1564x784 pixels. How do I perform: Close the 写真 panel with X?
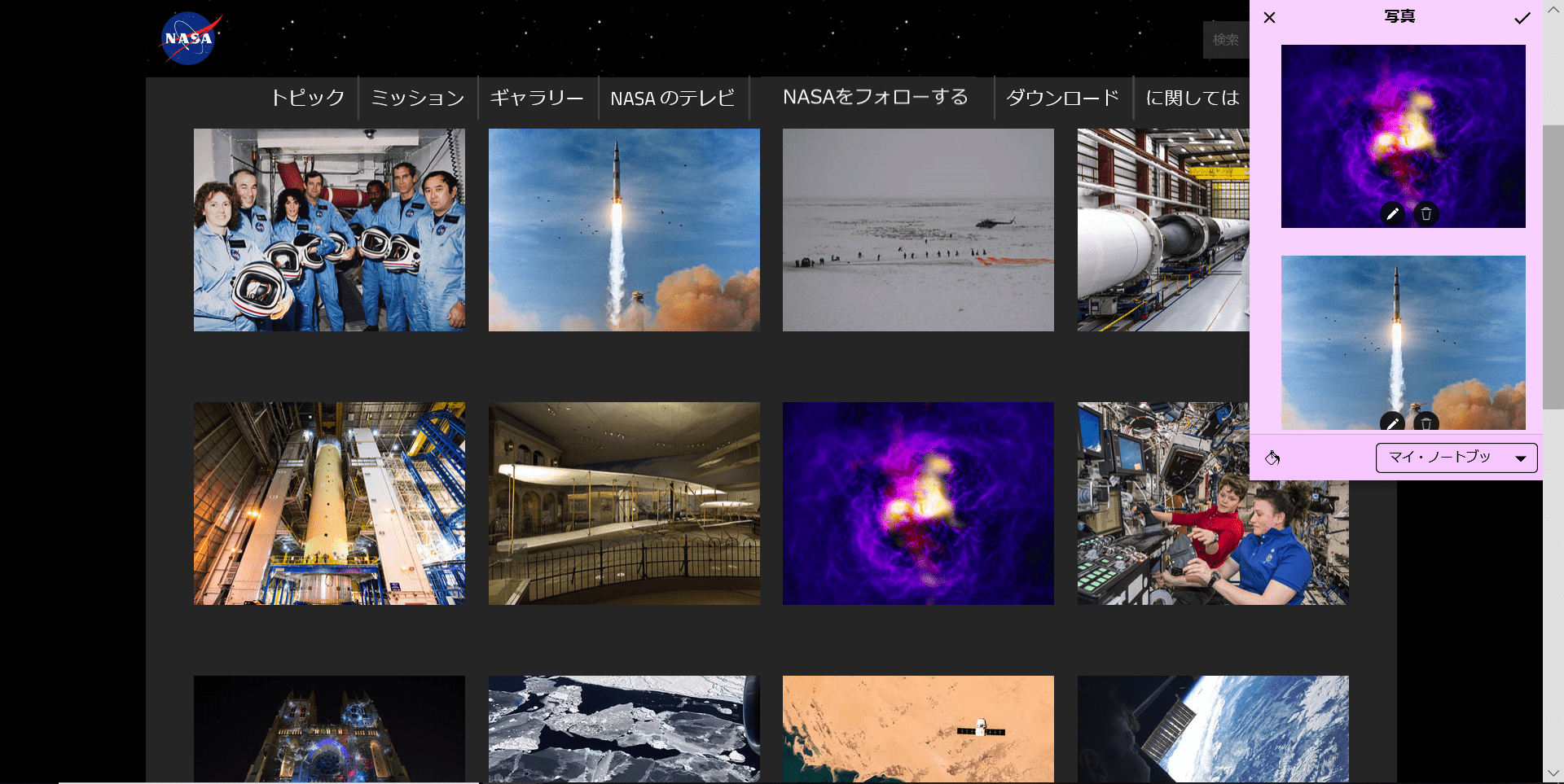[1269, 17]
